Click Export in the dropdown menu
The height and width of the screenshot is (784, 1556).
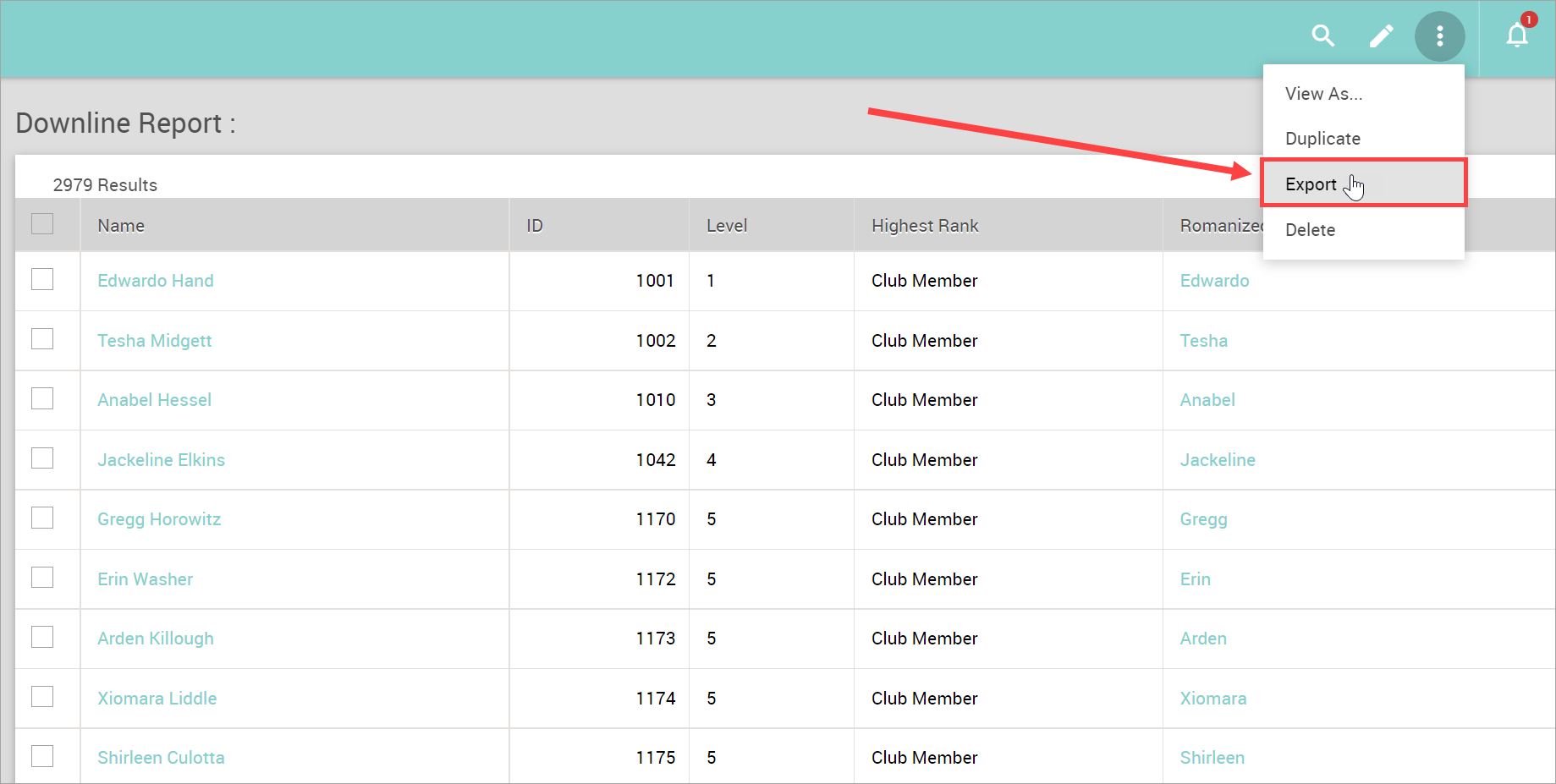(1363, 184)
